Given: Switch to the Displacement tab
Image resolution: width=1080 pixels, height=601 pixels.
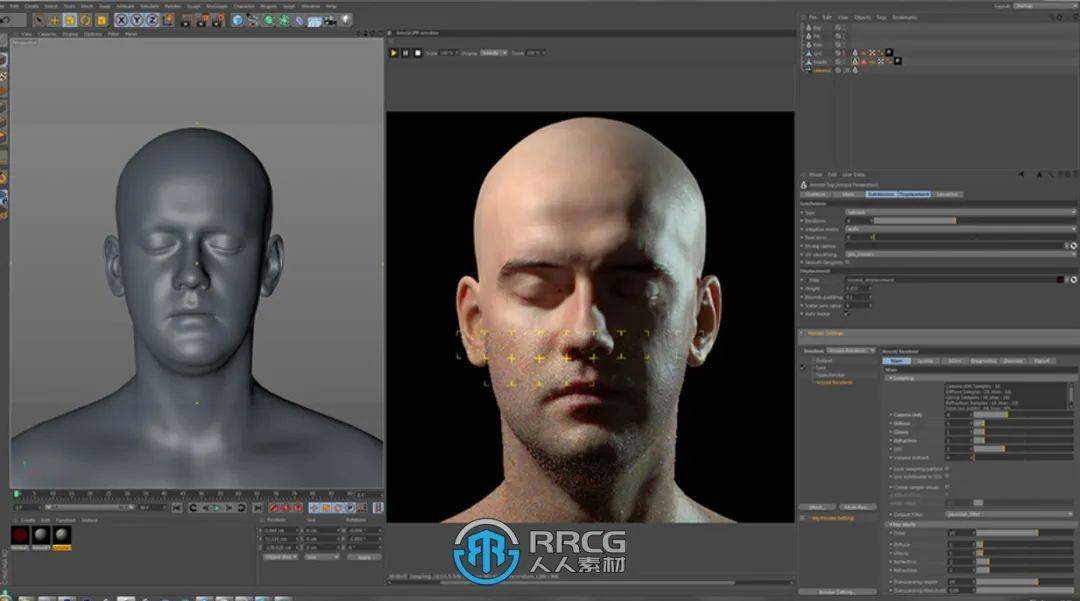Looking at the screenshot, I should click(x=913, y=194).
